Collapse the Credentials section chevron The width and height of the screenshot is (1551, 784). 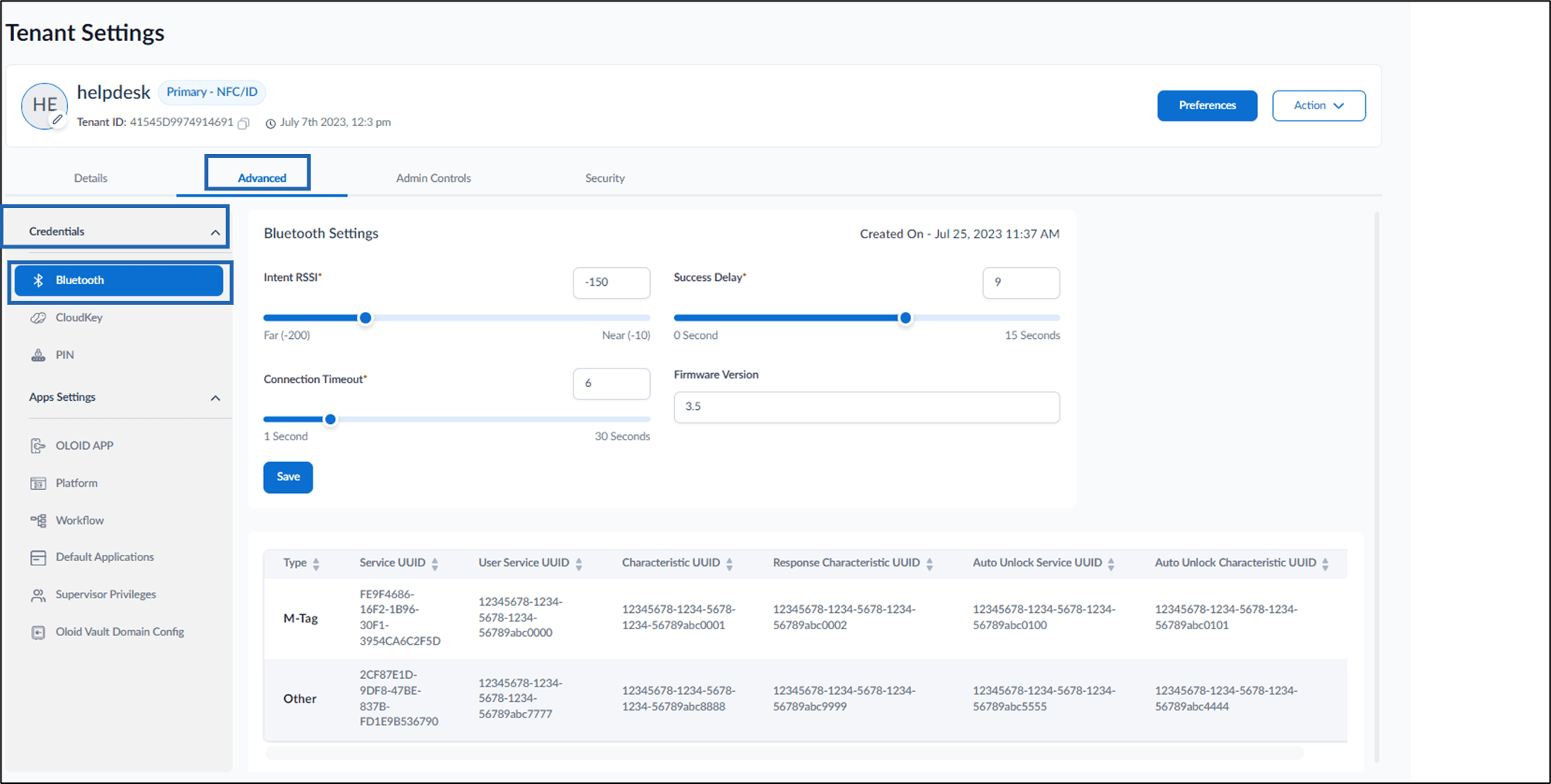coord(215,232)
